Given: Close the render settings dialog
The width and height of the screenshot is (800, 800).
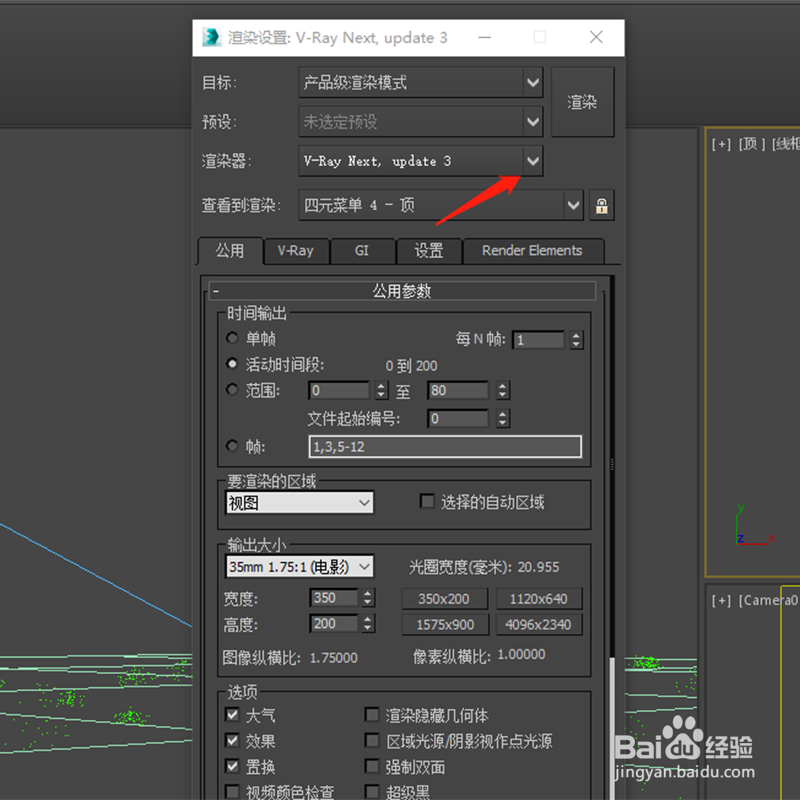Looking at the screenshot, I should point(596,37).
